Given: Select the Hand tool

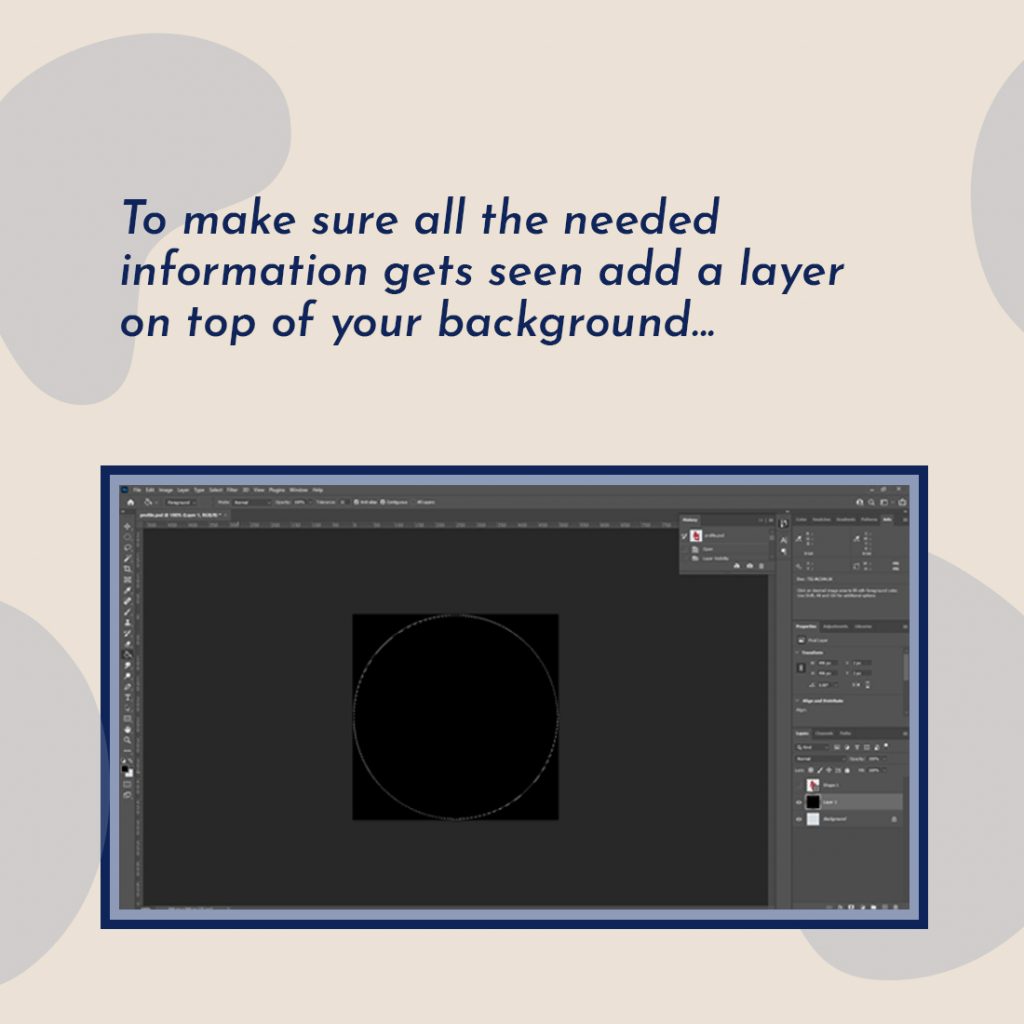Looking at the screenshot, I should click(x=127, y=729).
